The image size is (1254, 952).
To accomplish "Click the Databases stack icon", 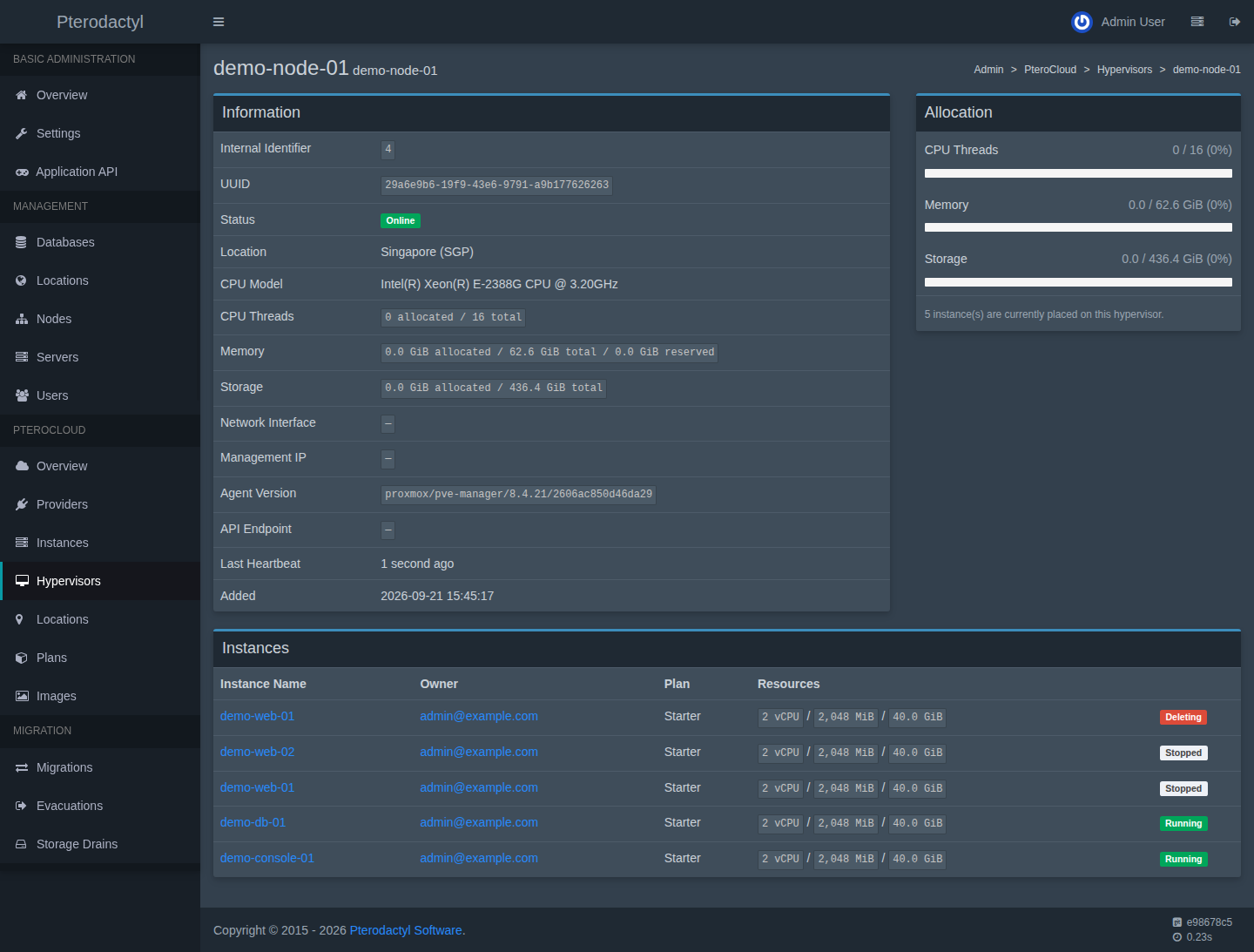I will (22, 242).
